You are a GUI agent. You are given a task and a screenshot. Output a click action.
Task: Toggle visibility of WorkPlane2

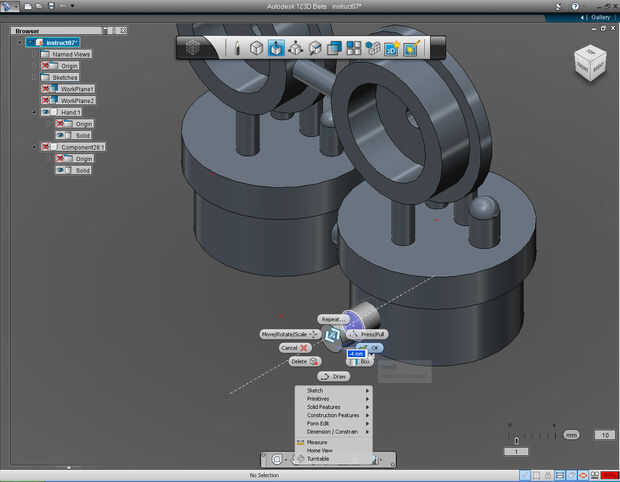(x=45, y=100)
